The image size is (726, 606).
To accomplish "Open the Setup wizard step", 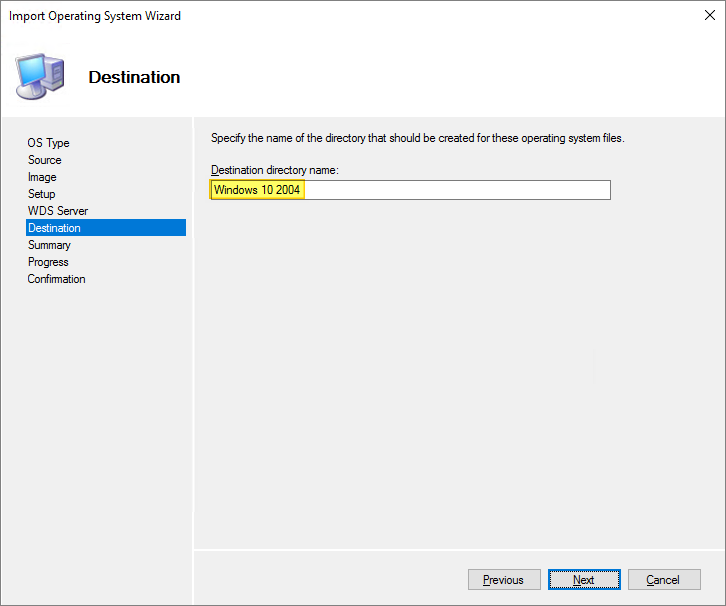I will coord(42,194).
